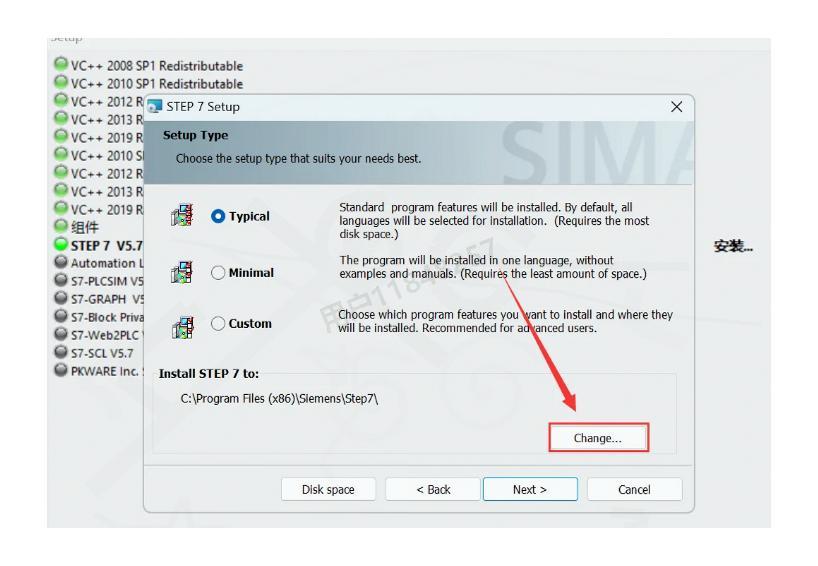Click green status icon for VC++ 2008 SP1
The width and height of the screenshot is (818, 566).
click(61, 64)
